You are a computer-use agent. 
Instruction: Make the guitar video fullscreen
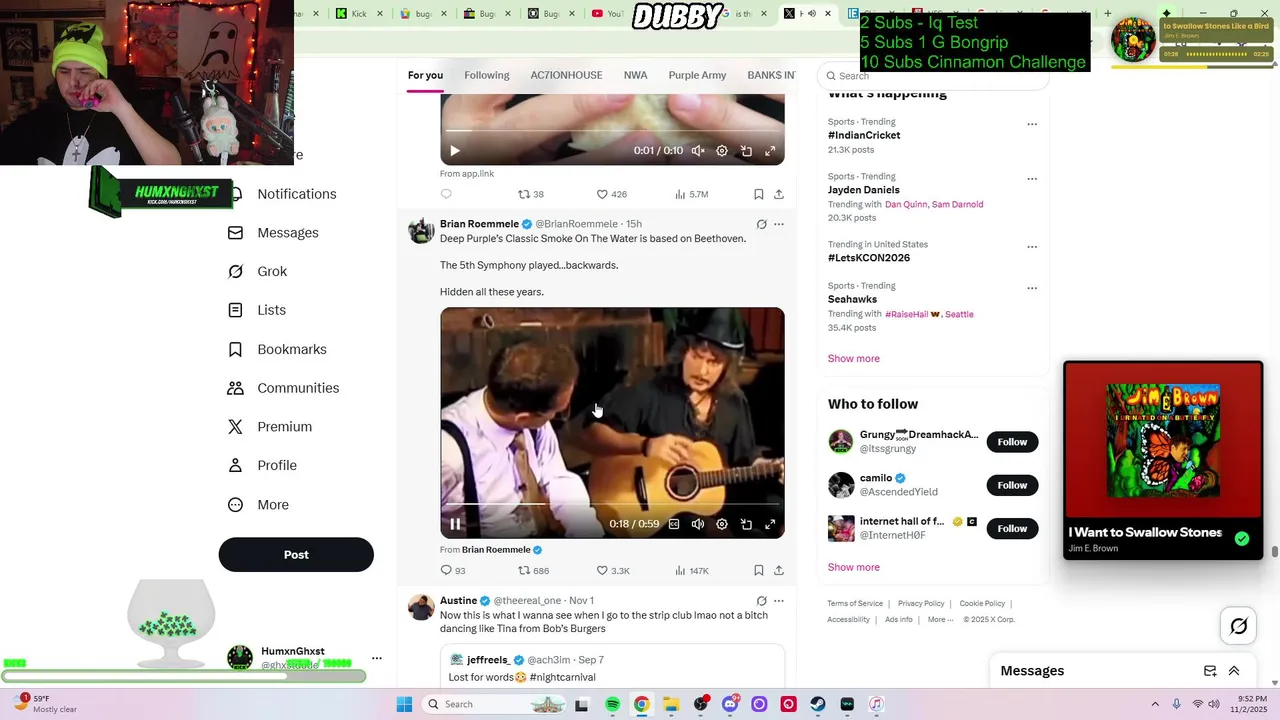[x=770, y=524]
